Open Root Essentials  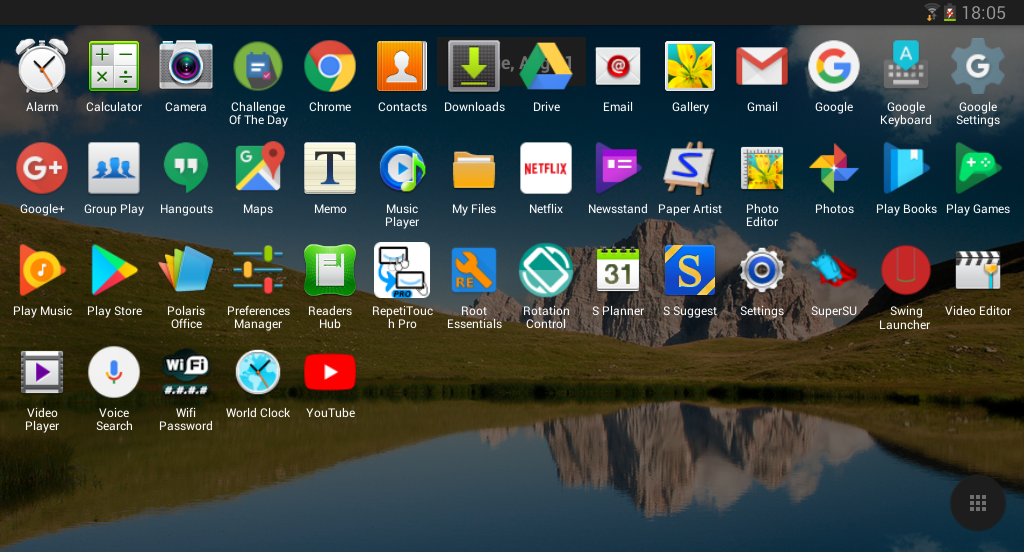point(474,270)
